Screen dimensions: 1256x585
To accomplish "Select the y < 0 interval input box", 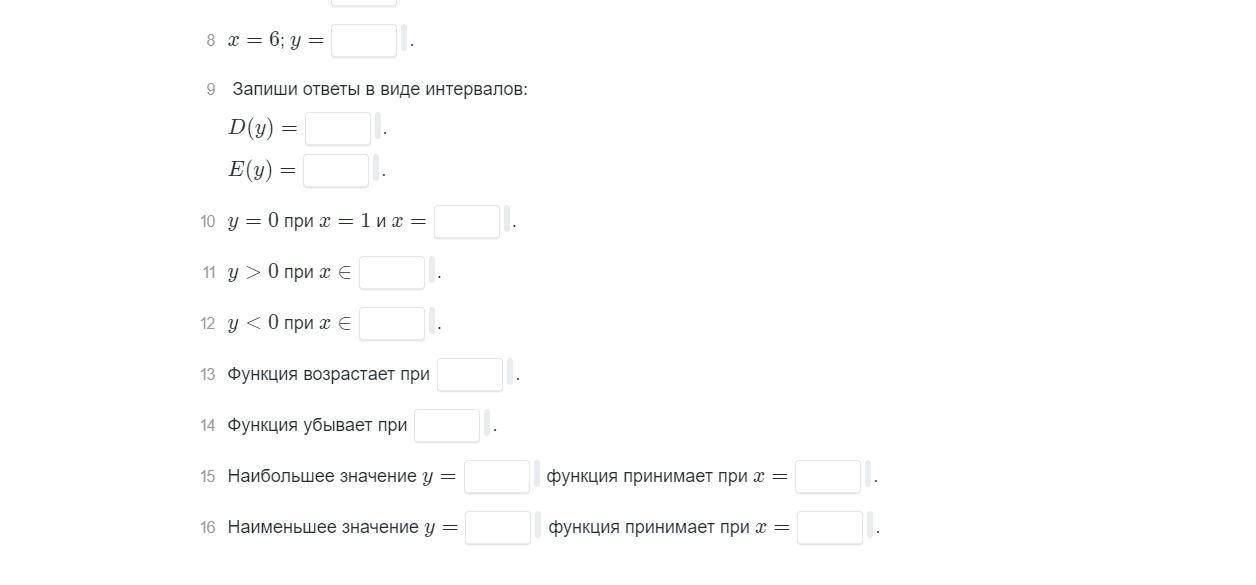I will click(x=392, y=324).
